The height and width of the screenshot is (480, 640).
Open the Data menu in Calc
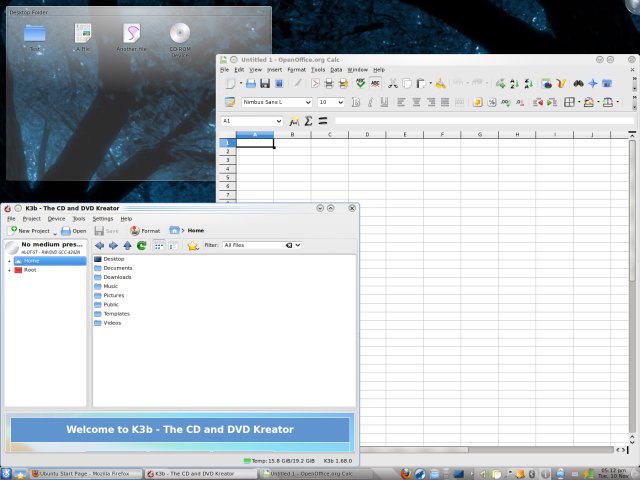tap(336, 70)
